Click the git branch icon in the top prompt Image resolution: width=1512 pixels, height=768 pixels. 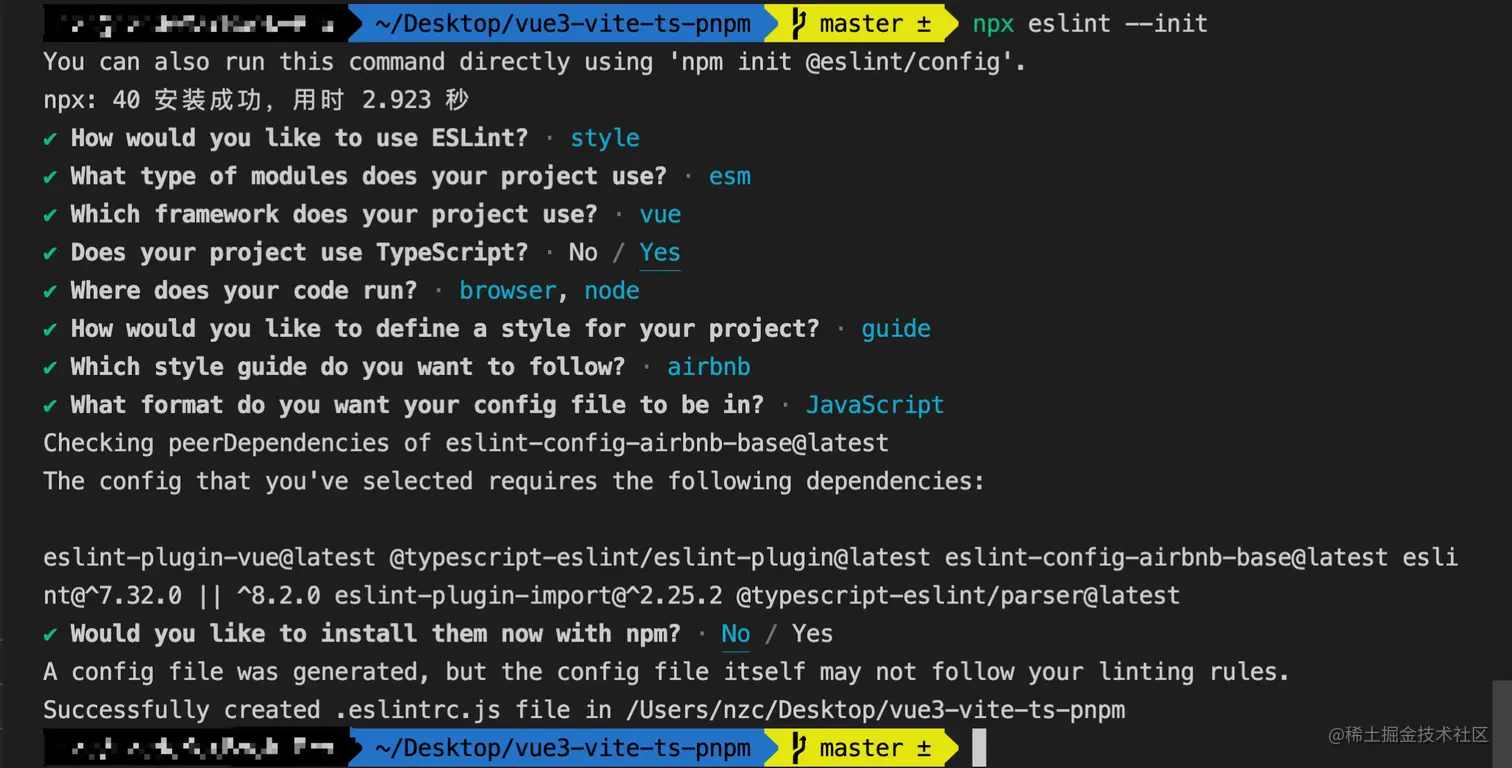797,23
